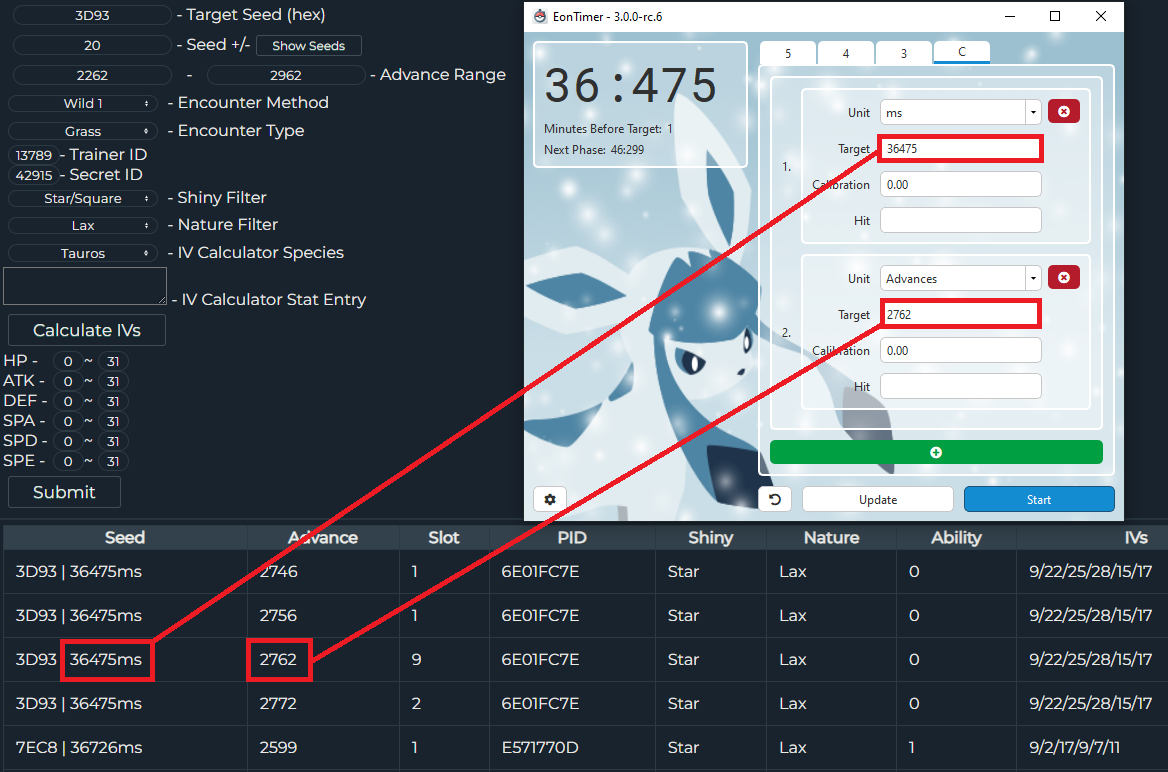Click the Update button in EonTimer
Image resolution: width=1168 pixels, height=772 pixels.
click(x=877, y=499)
